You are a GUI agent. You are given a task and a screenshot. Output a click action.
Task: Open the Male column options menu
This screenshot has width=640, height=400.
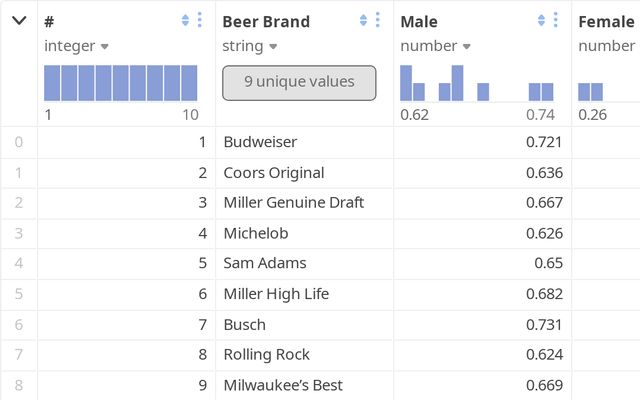(x=556, y=20)
